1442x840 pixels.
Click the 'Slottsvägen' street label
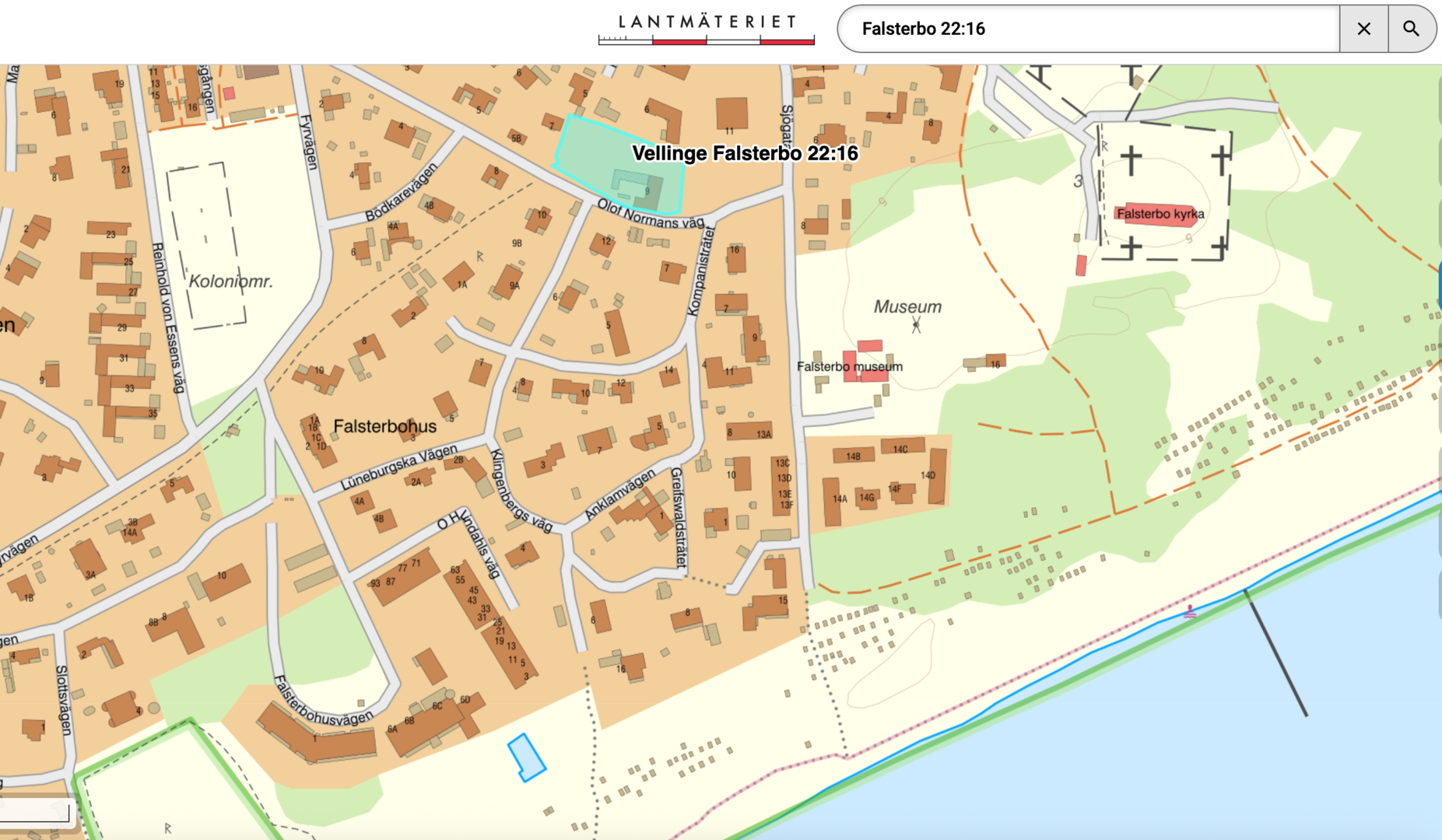(x=63, y=699)
